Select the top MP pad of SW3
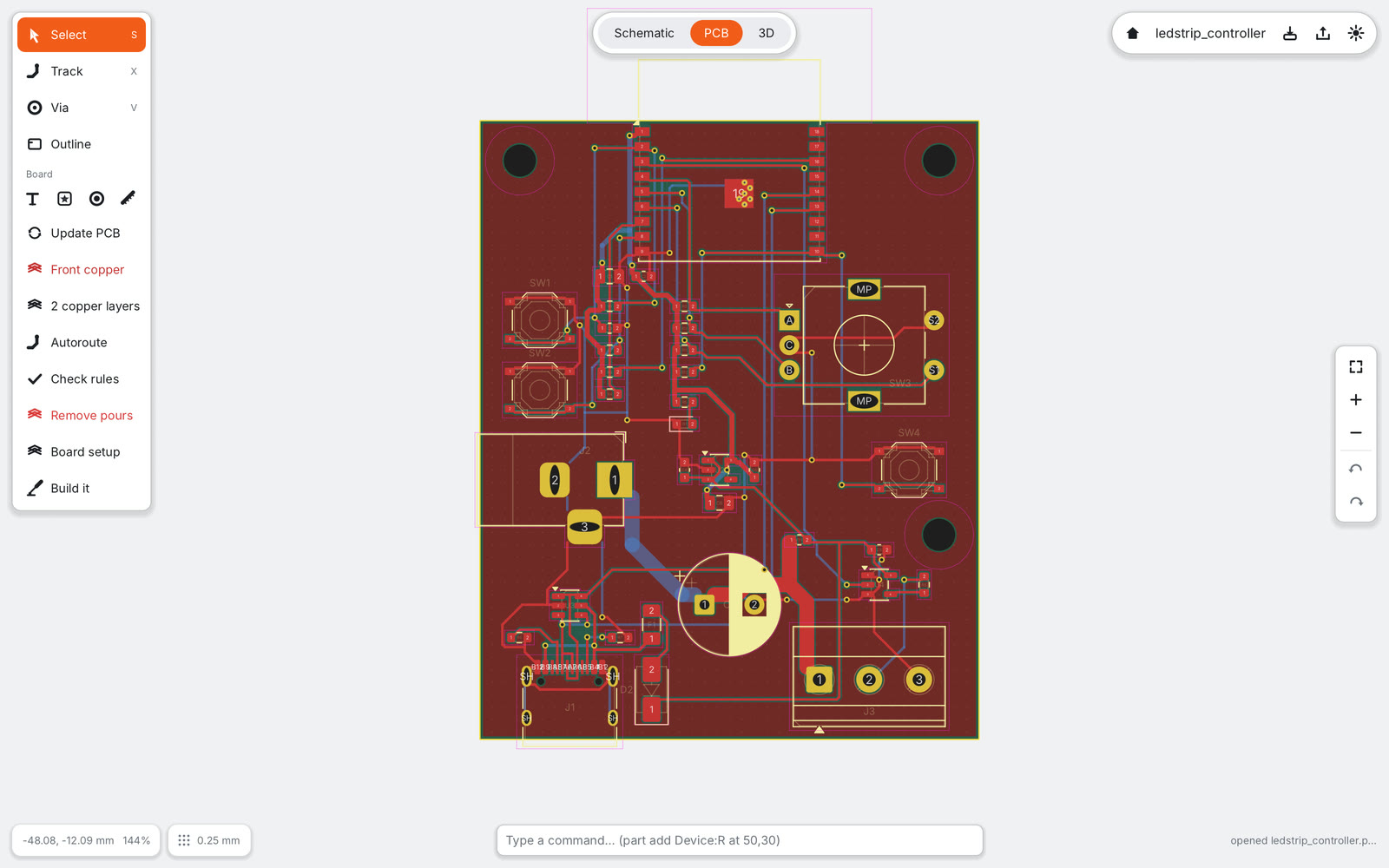The image size is (1389, 868). (864, 289)
